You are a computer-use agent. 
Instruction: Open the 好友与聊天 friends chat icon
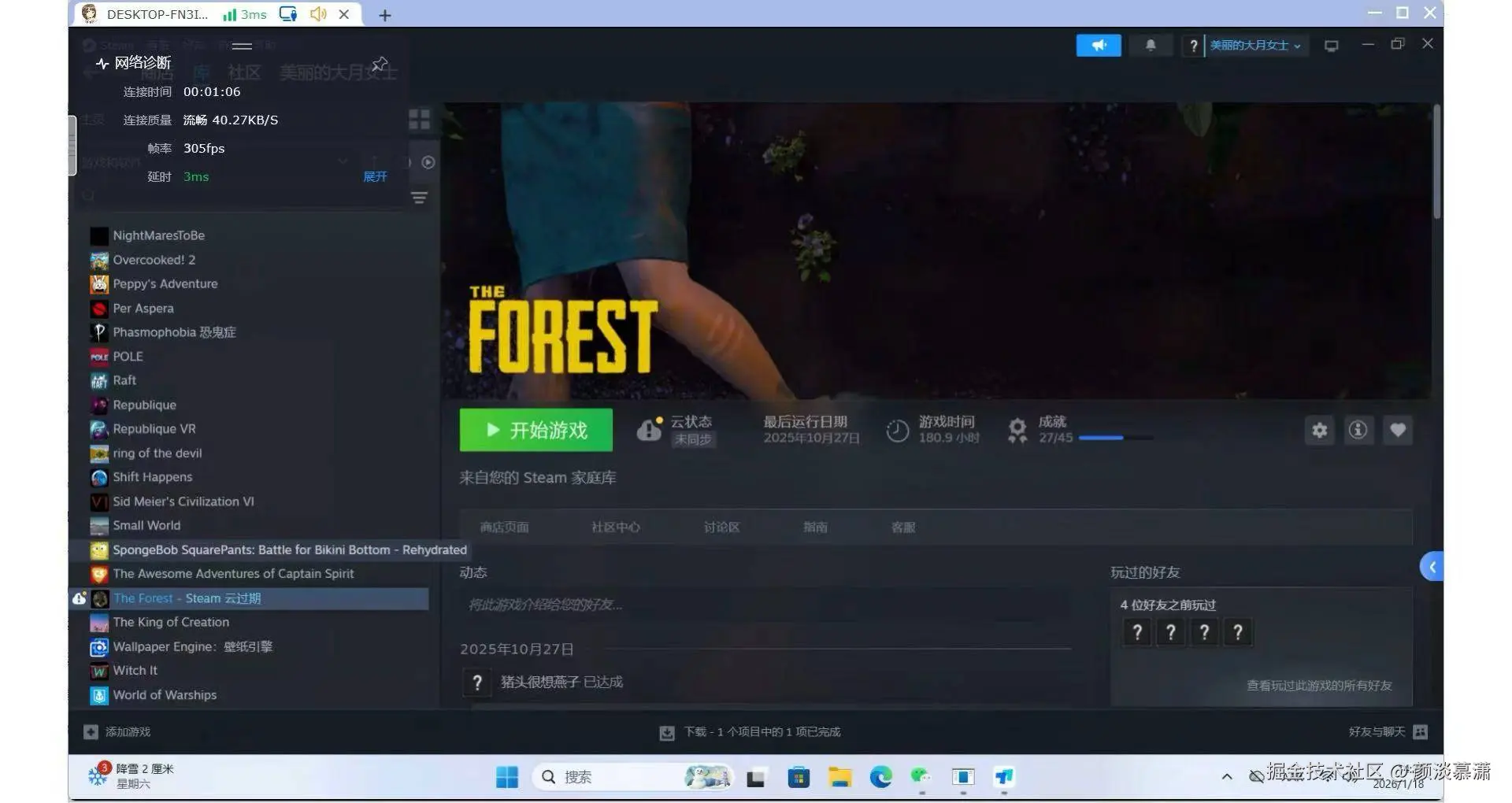(1420, 732)
